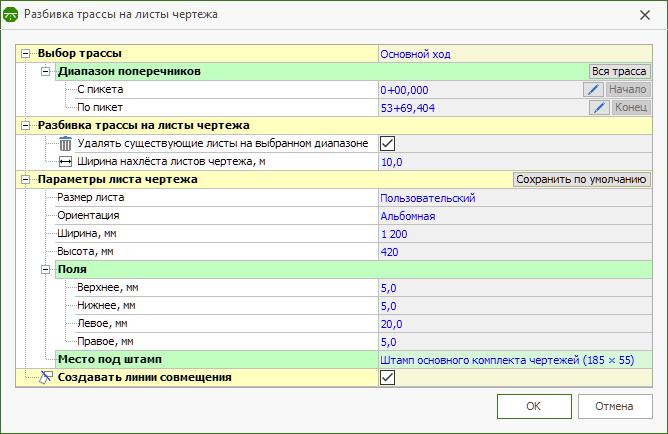Collapse the Параметры листа чертежа section

tap(26, 180)
